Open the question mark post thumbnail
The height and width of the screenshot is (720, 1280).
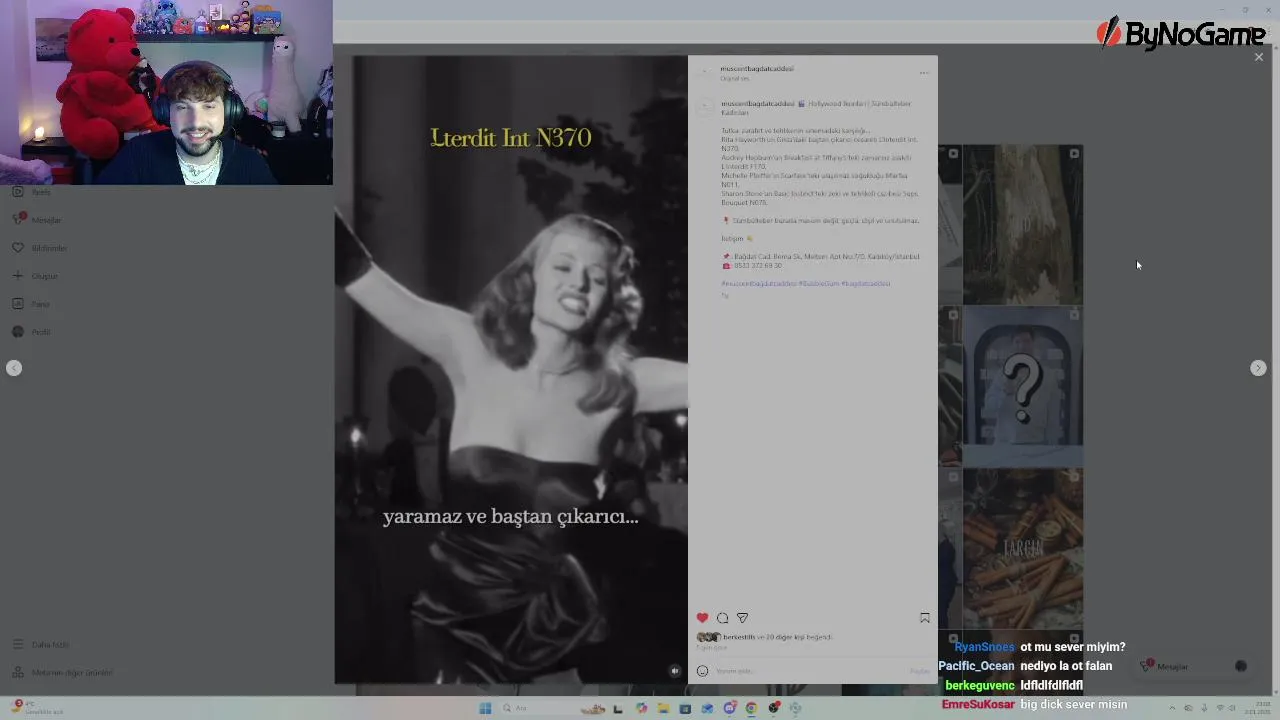1022,385
